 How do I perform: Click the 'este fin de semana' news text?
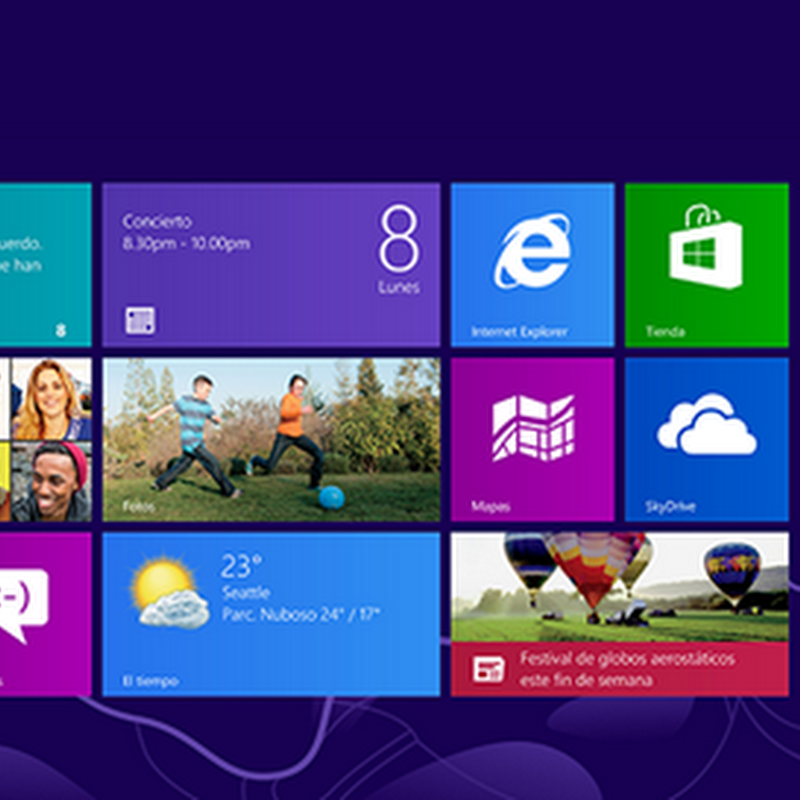coord(586,680)
